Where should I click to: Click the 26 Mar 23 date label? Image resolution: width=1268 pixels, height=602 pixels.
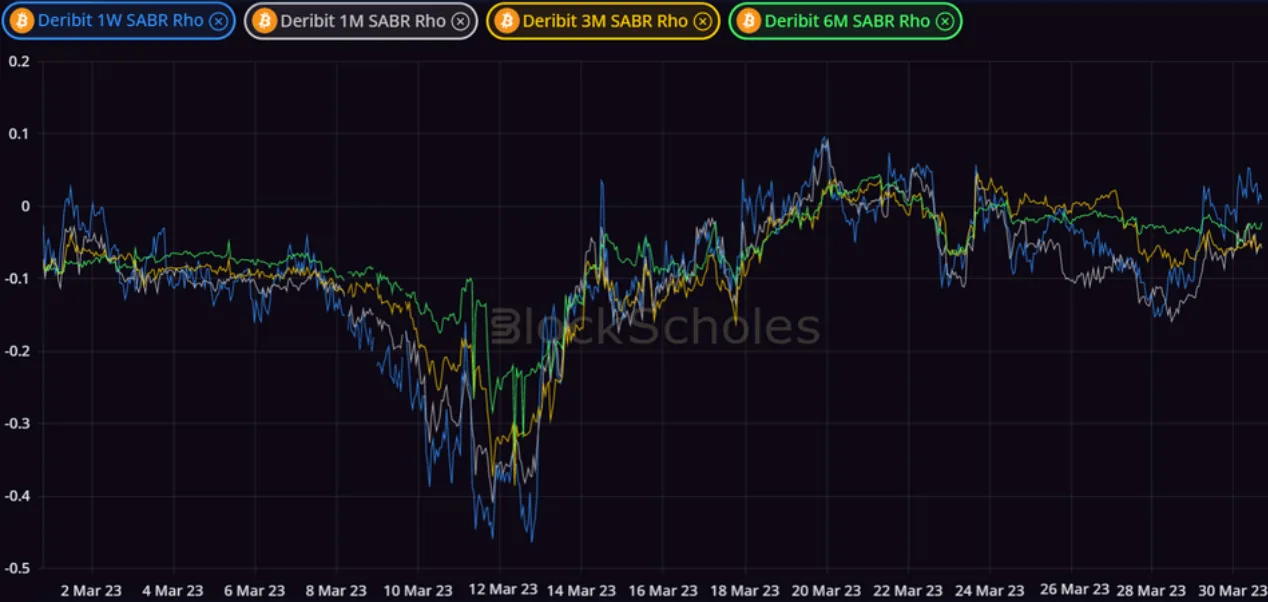coord(1074,590)
